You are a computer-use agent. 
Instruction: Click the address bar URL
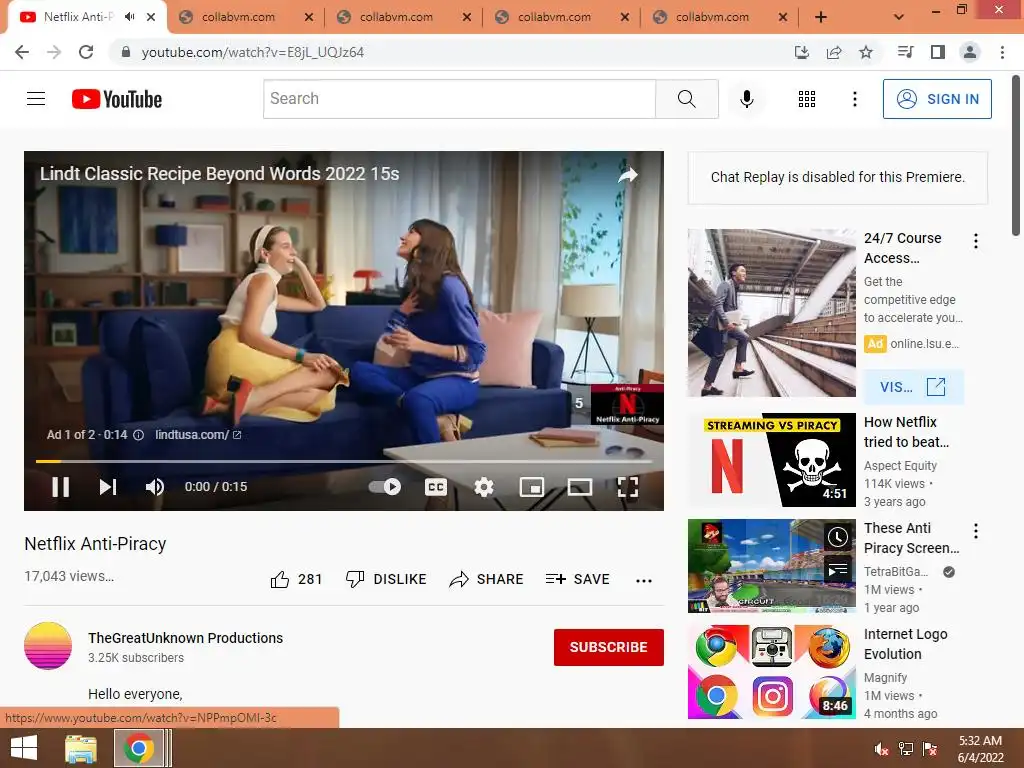(253, 52)
